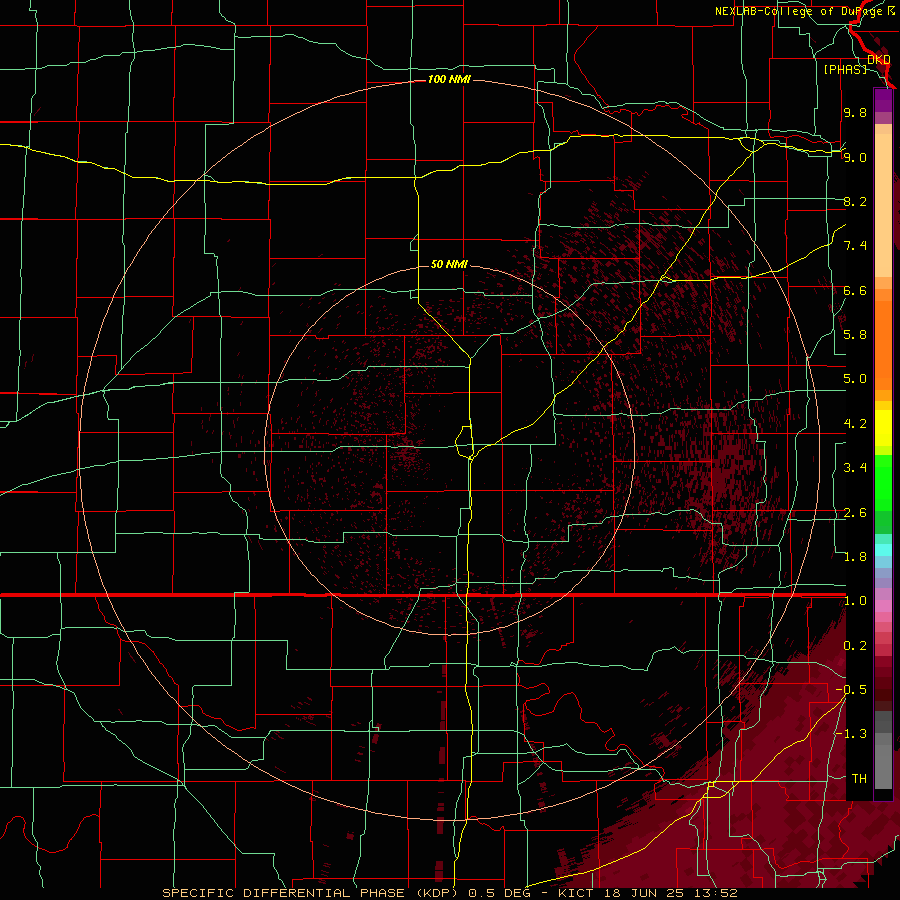Click the 6.6 value on the color scale

pos(855,290)
